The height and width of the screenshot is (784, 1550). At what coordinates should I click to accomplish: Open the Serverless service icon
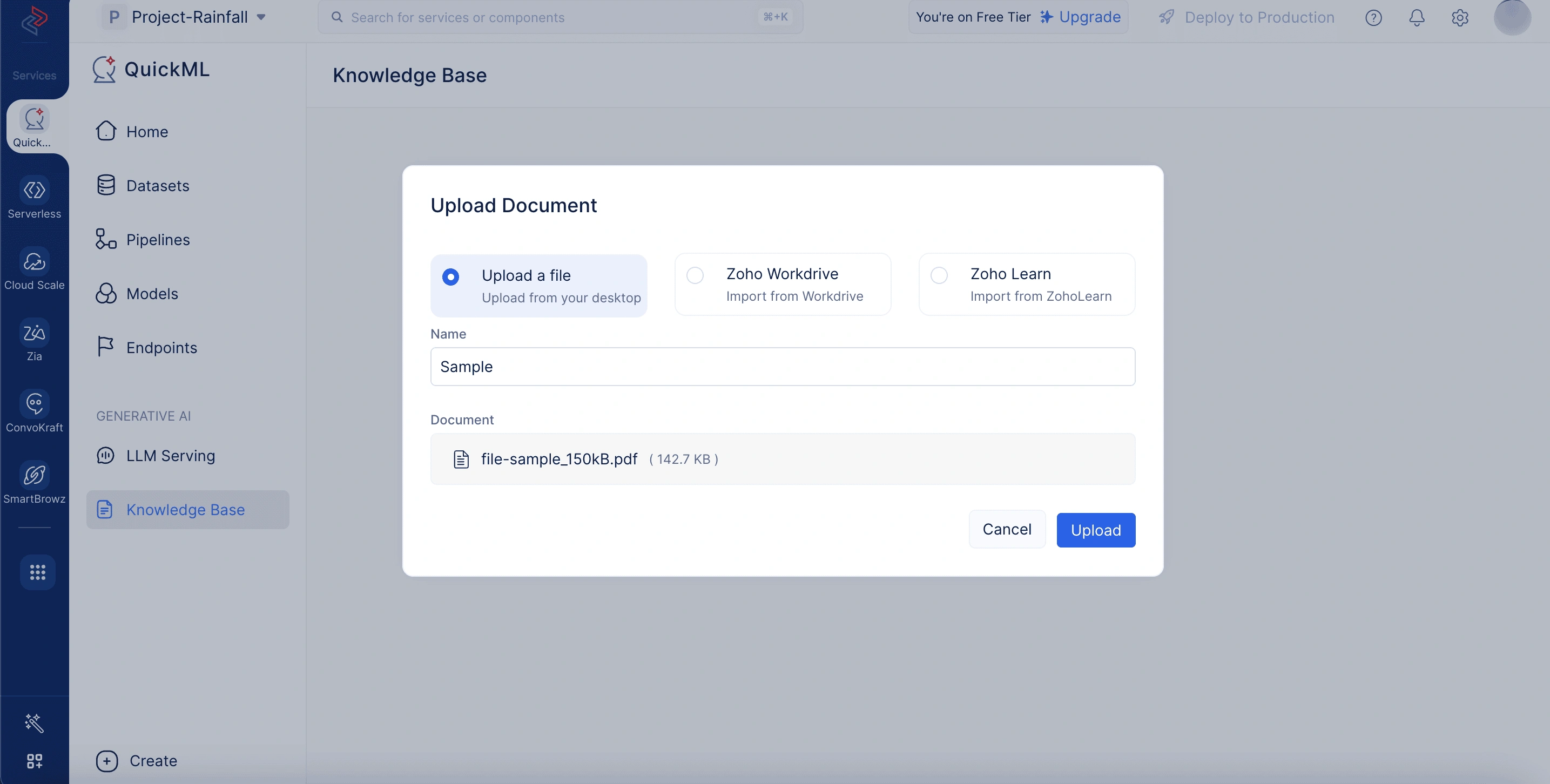tap(35, 190)
